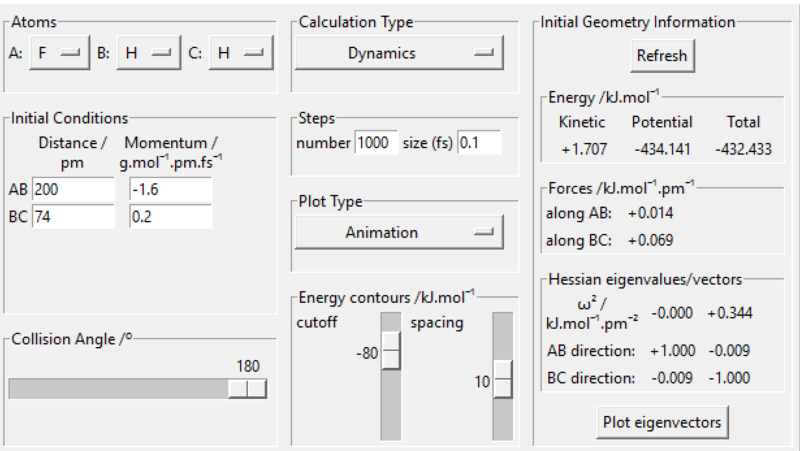Click the steps number input field
The image size is (800, 451).
(376, 143)
